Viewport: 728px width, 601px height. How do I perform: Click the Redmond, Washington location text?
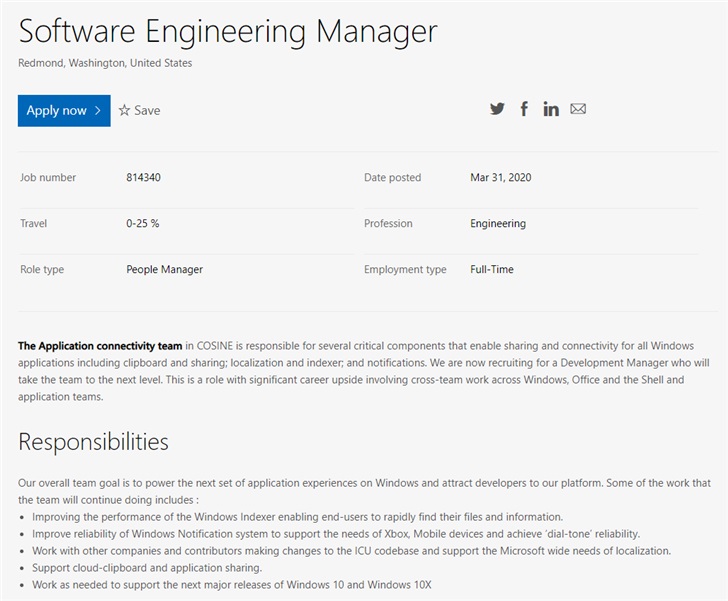pos(105,63)
